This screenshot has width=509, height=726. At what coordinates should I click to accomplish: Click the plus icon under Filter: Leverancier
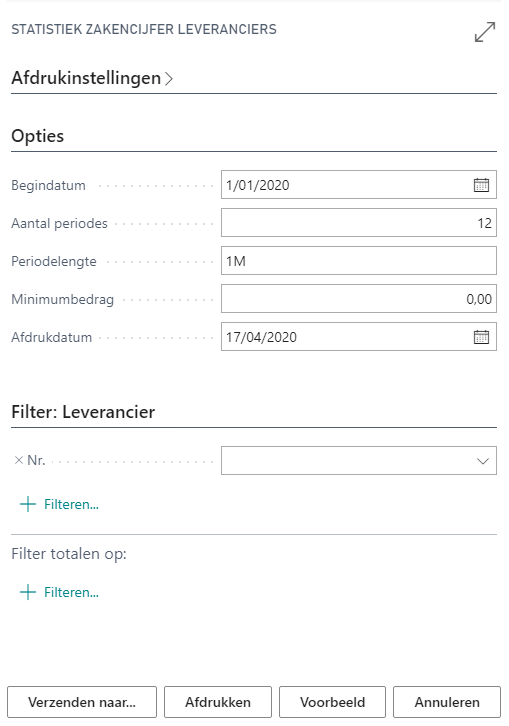(x=28, y=504)
